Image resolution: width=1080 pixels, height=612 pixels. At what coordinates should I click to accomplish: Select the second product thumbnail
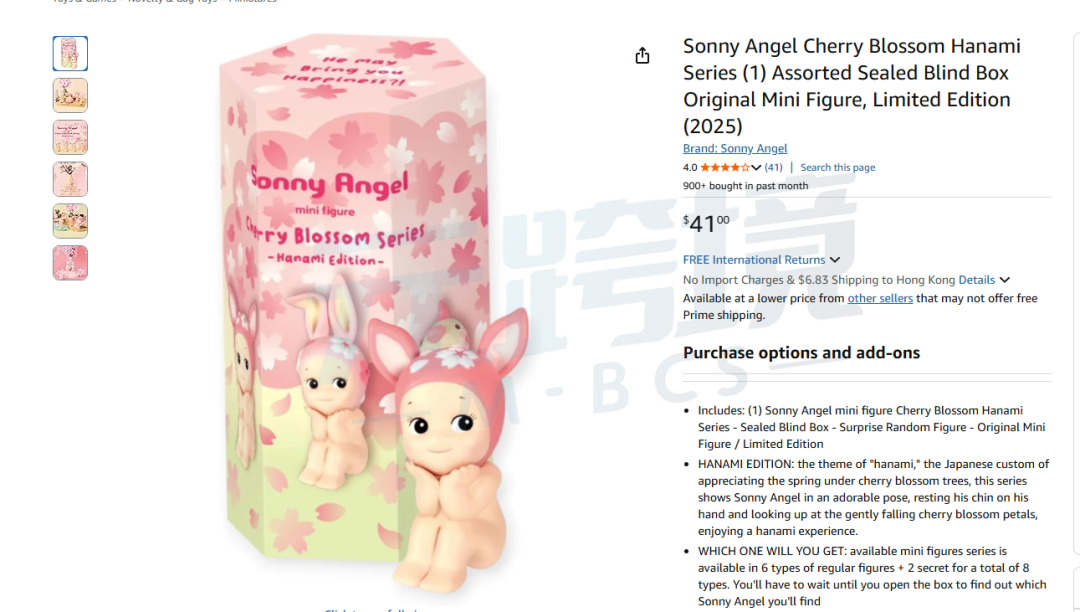pyautogui.click(x=70, y=96)
